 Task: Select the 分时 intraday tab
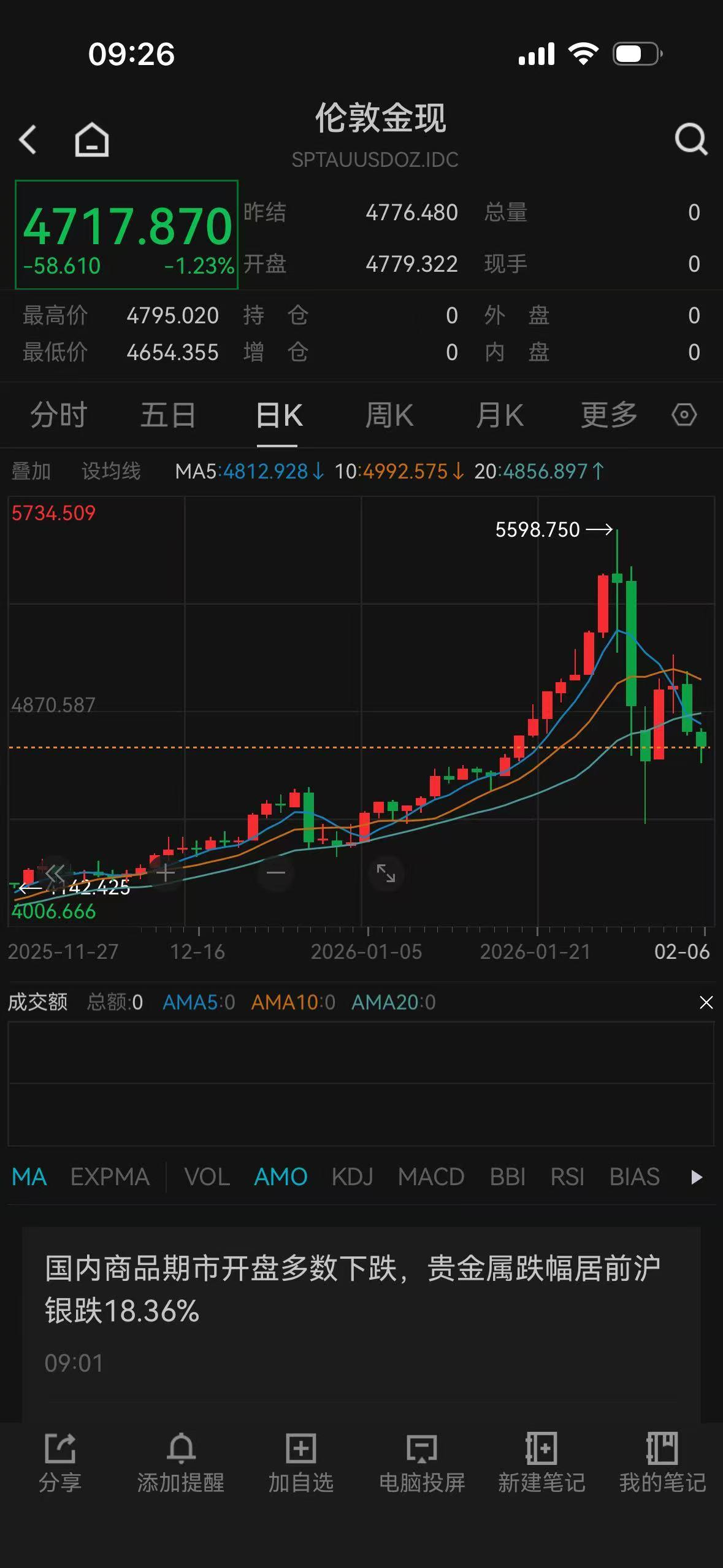[59, 415]
